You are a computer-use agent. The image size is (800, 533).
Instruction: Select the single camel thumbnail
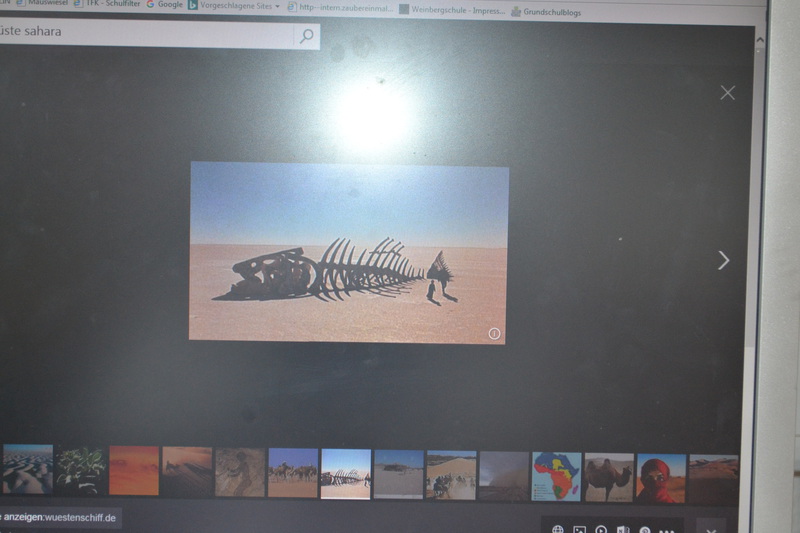click(x=609, y=477)
